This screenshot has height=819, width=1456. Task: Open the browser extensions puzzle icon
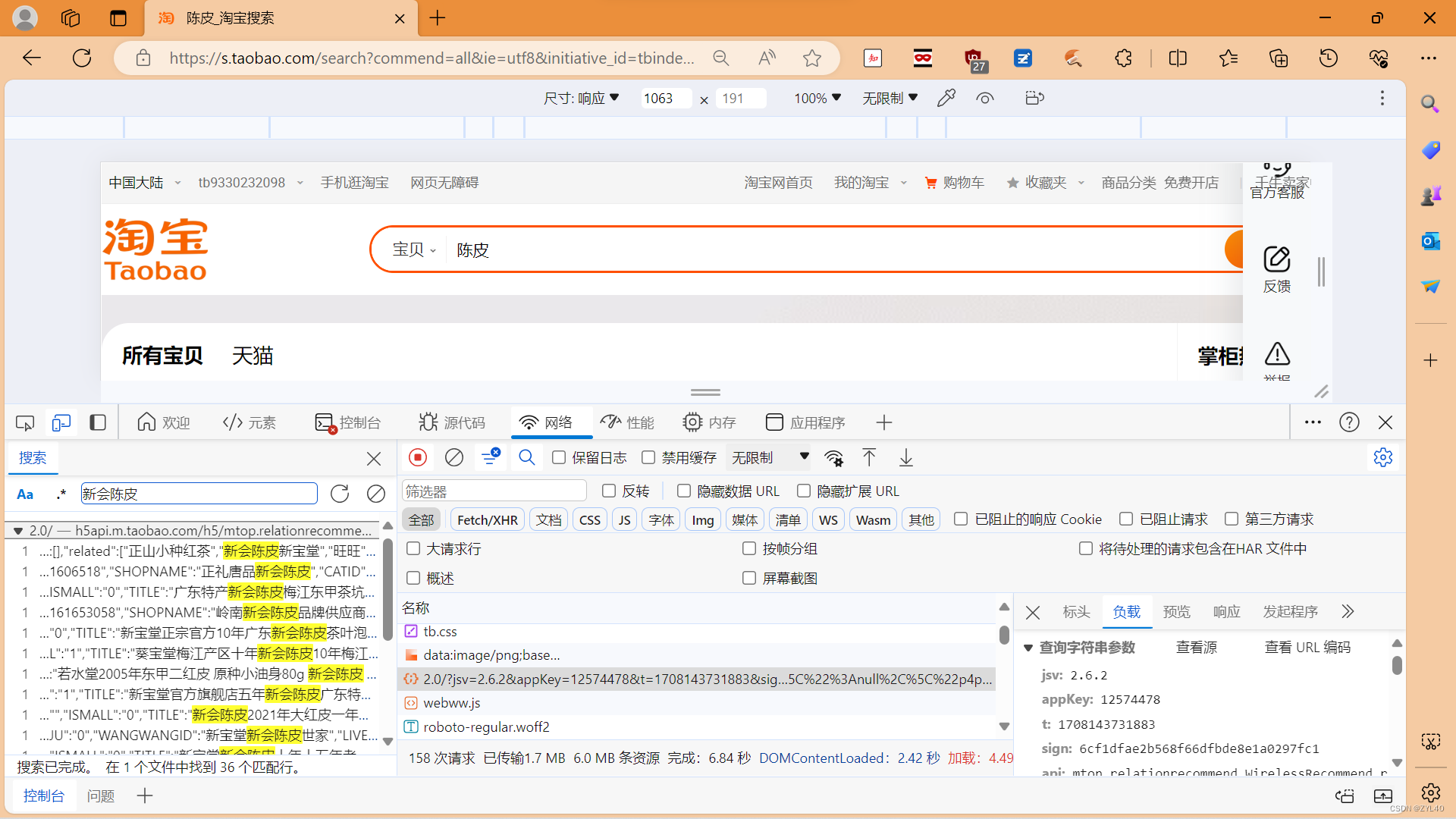coord(1123,58)
